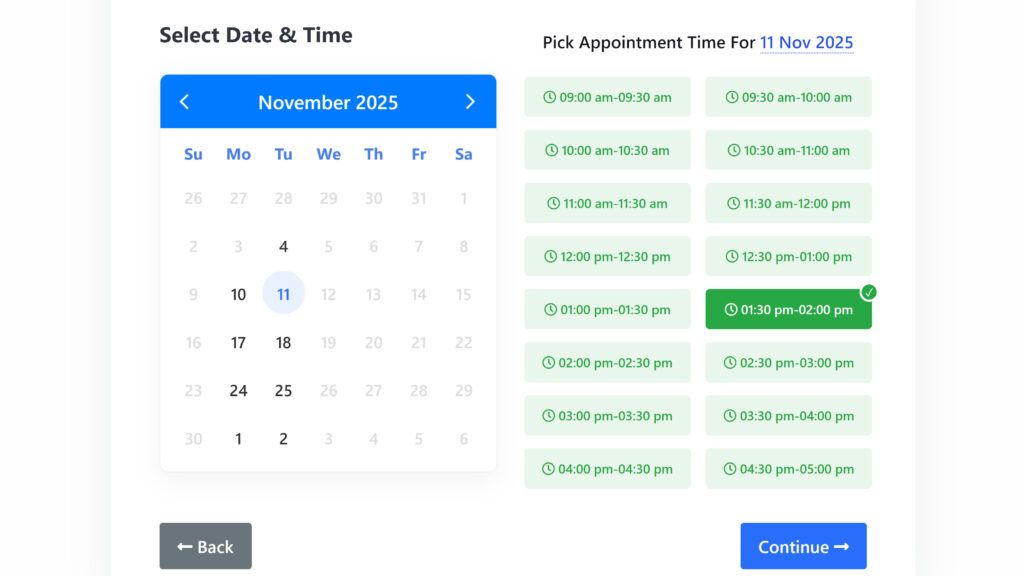Image resolution: width=1024 pixels, height=576 pixels.
Task: Choose the 02:30 pm-03:00 pm slot
Action: (788, 363)
